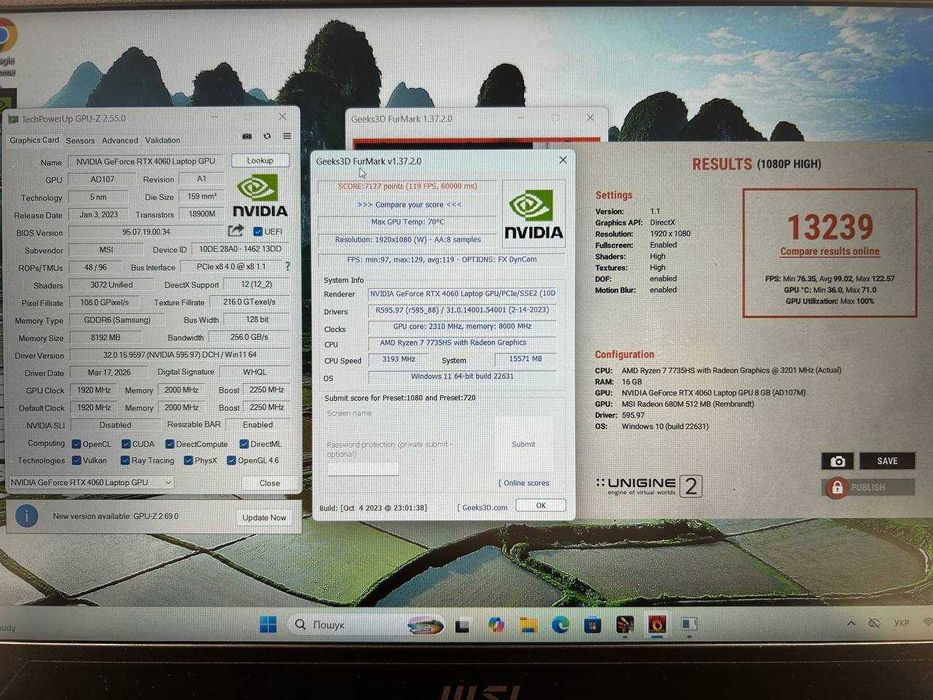
Task: Toggle the OpenGL 4.6 checkbox
Action: pos(231,460)
